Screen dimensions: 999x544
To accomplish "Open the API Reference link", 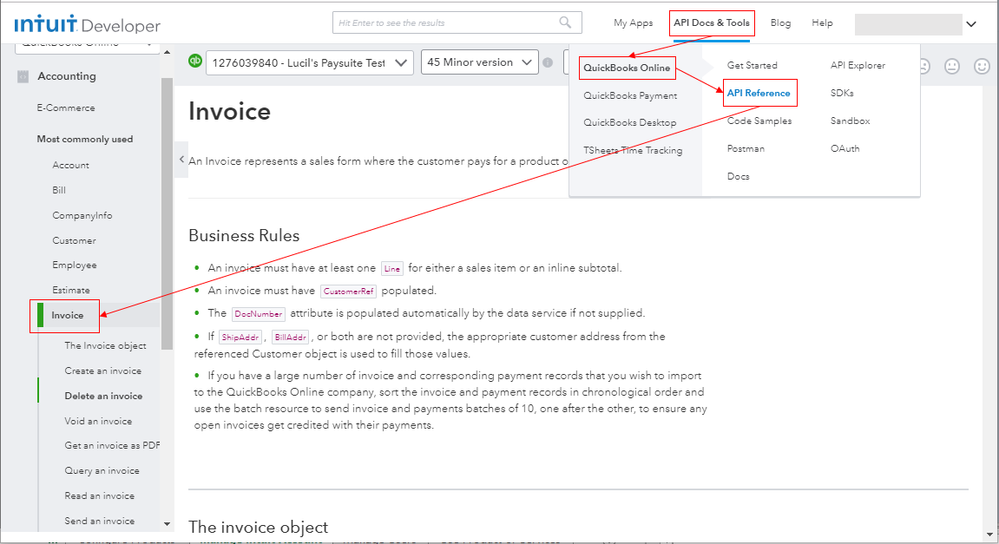I will tap(758, 93).
